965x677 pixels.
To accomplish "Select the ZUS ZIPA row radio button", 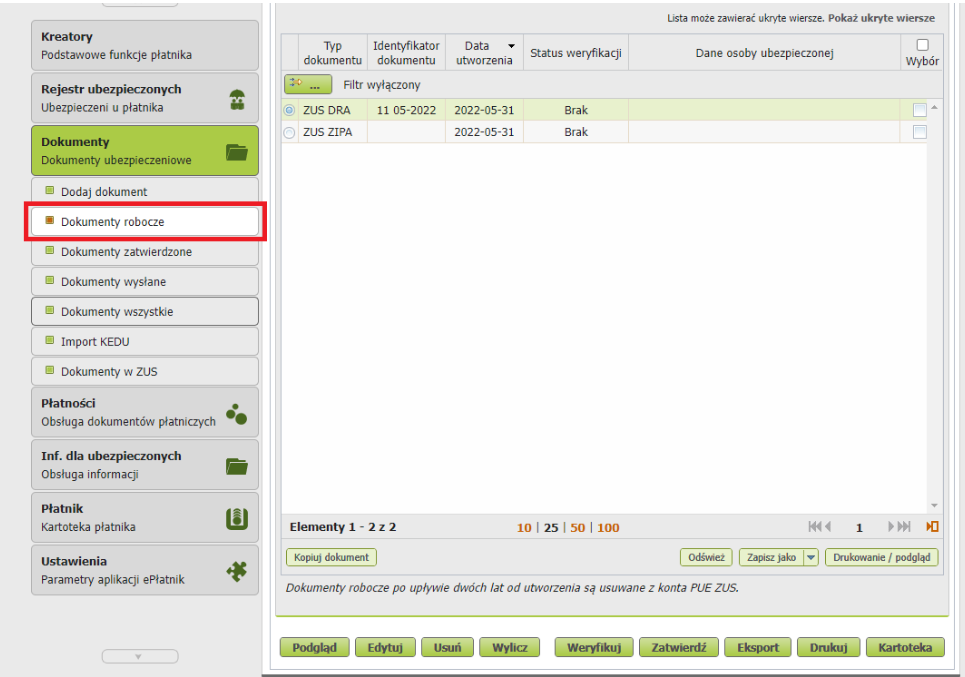I will 290,132.
